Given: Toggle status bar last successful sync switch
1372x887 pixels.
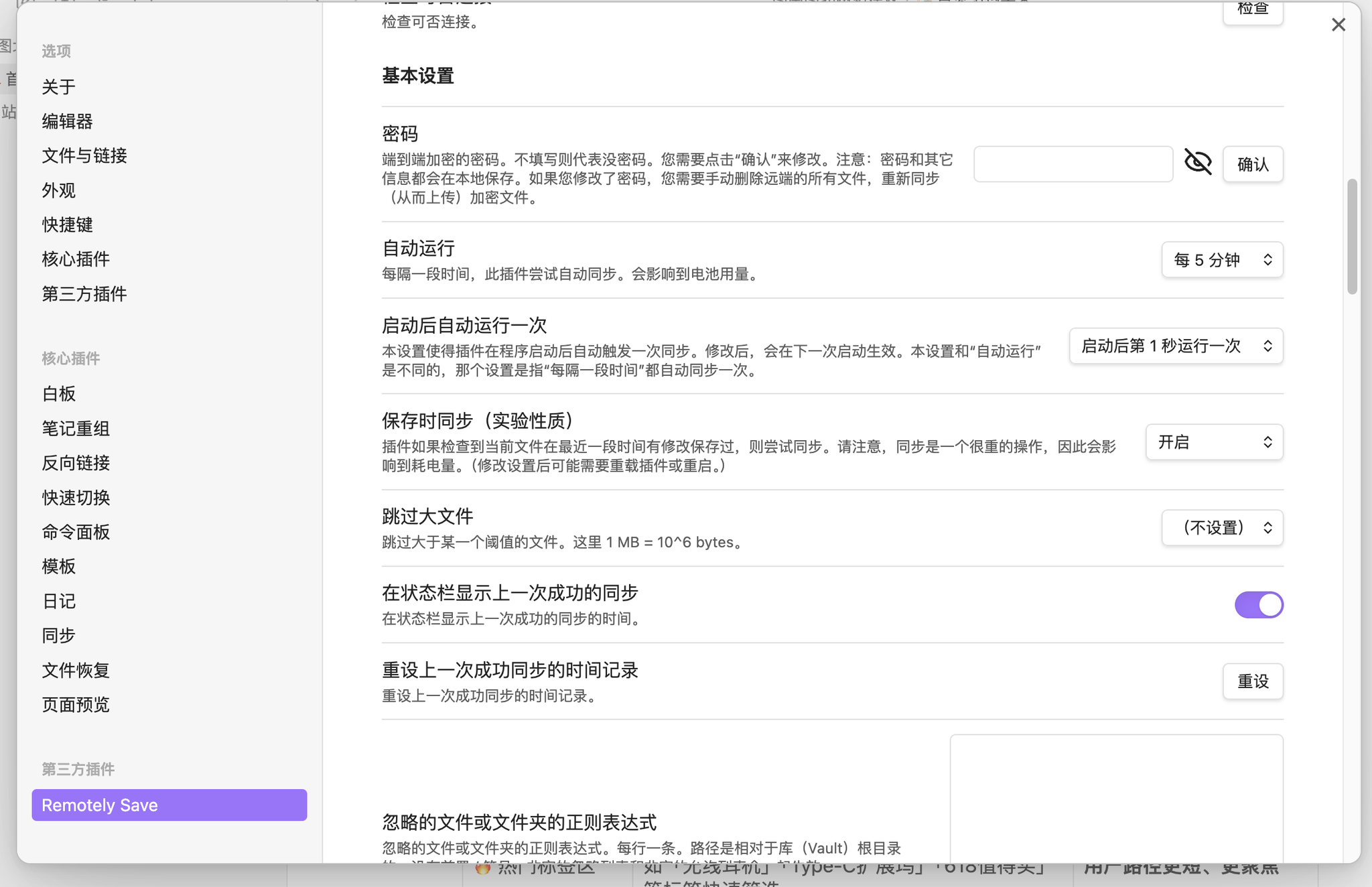Looking at the screenshot, I should click(1259, 605).
